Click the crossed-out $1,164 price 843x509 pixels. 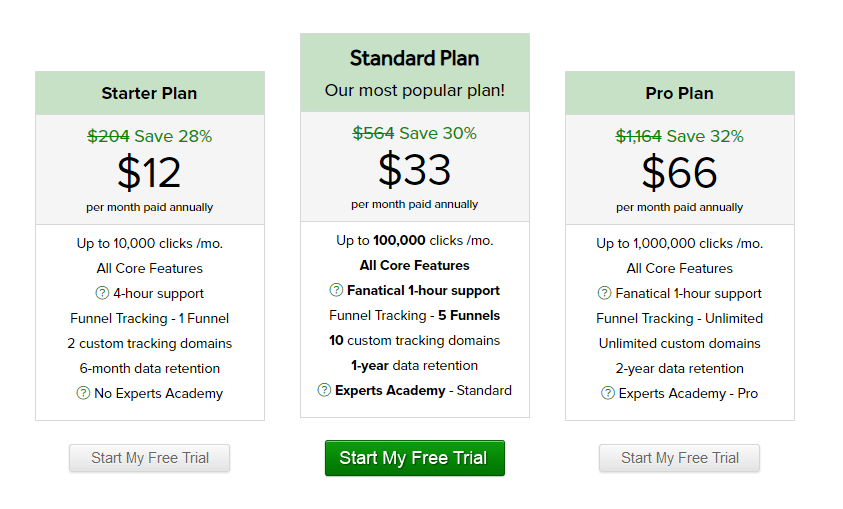(x=638, y=136)
